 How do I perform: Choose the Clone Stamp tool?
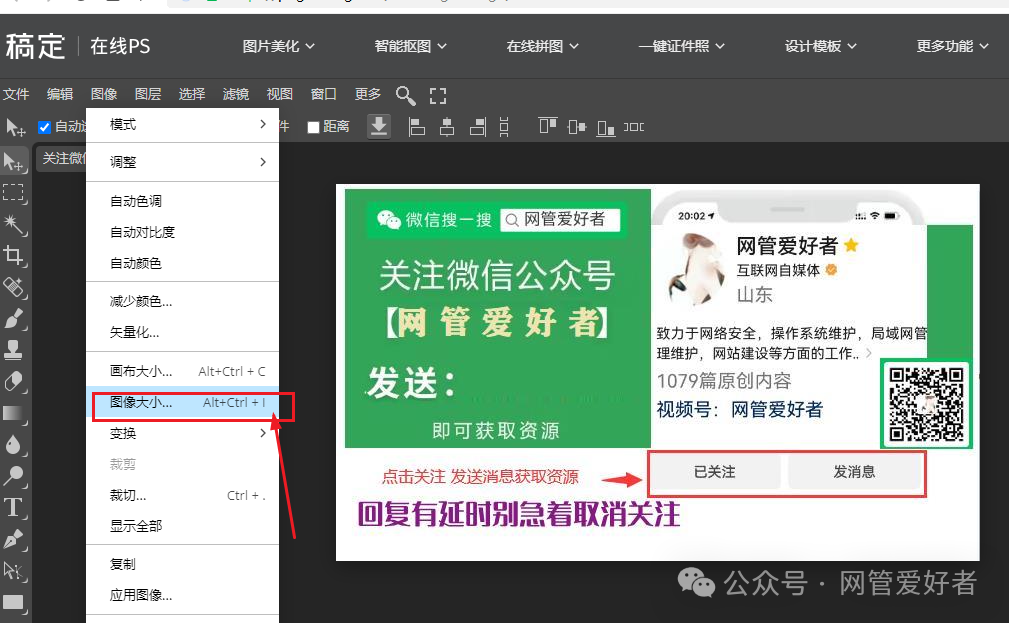pyautogui.click(x=14, y=350)
